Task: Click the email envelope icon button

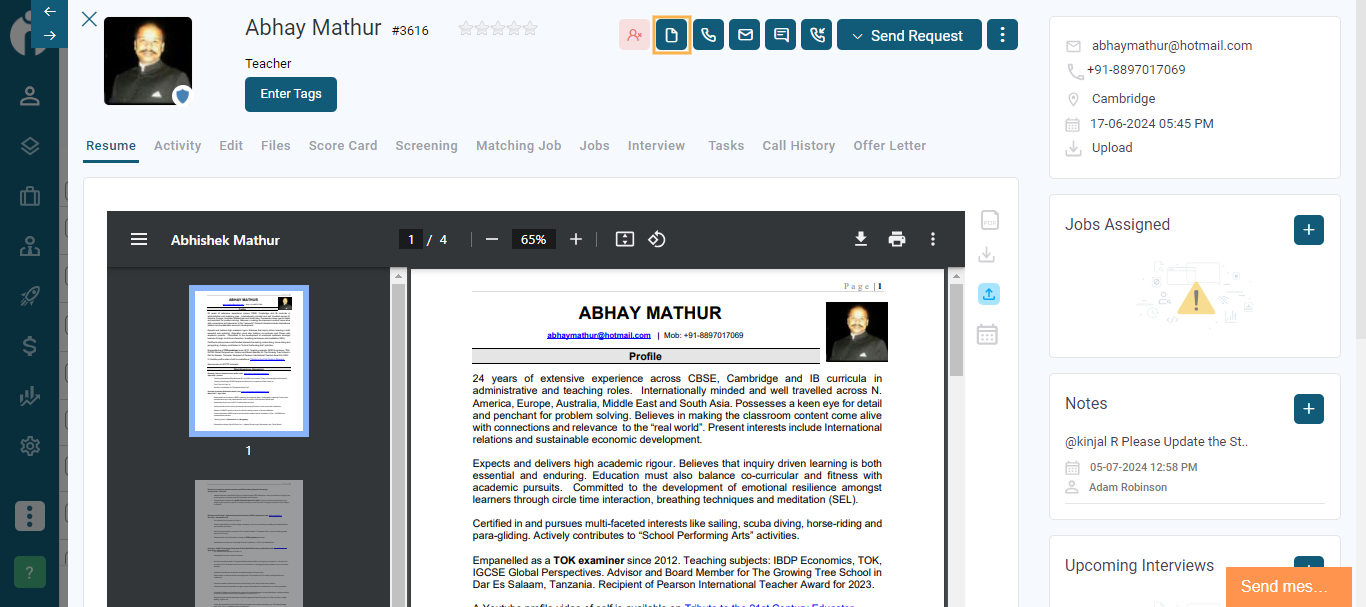Action: pos(744,35)
